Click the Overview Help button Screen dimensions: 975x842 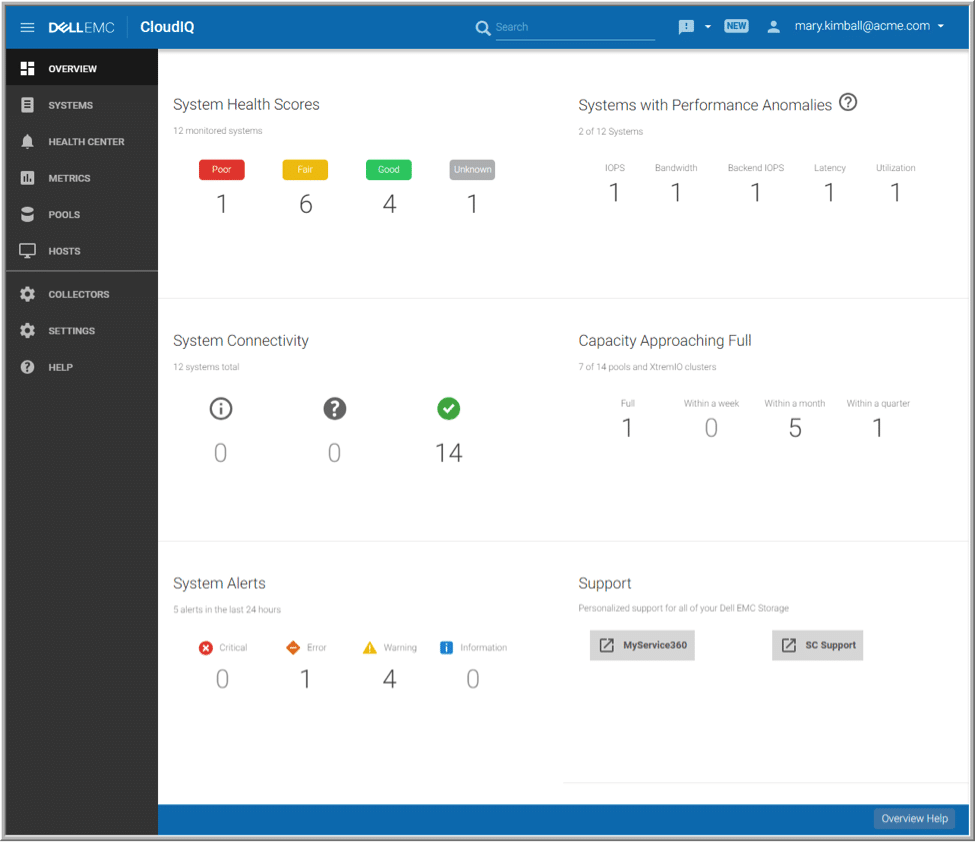tap(914, 818)
